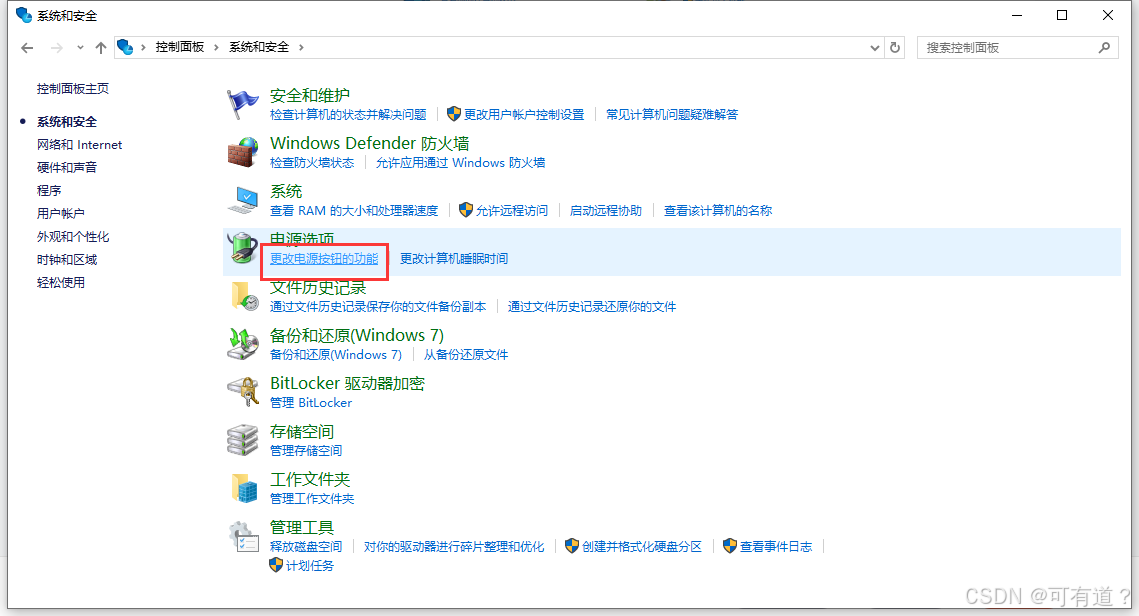Click the BitLocker key and drive icon
The image size is (1139, 616).
(x=243, y=392)
